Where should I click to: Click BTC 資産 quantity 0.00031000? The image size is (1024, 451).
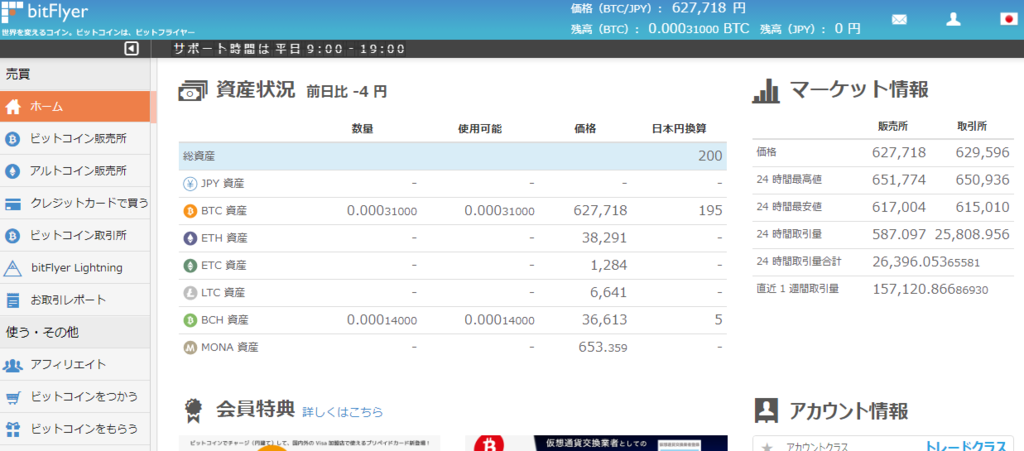[x=382, y=211]
